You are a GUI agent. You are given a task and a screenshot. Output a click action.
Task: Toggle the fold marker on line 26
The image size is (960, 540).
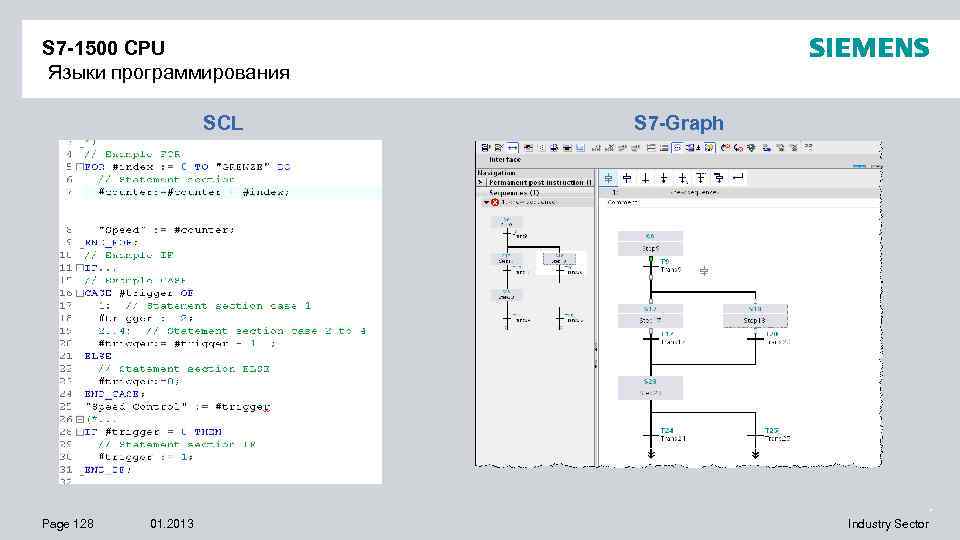click(80, 419)
